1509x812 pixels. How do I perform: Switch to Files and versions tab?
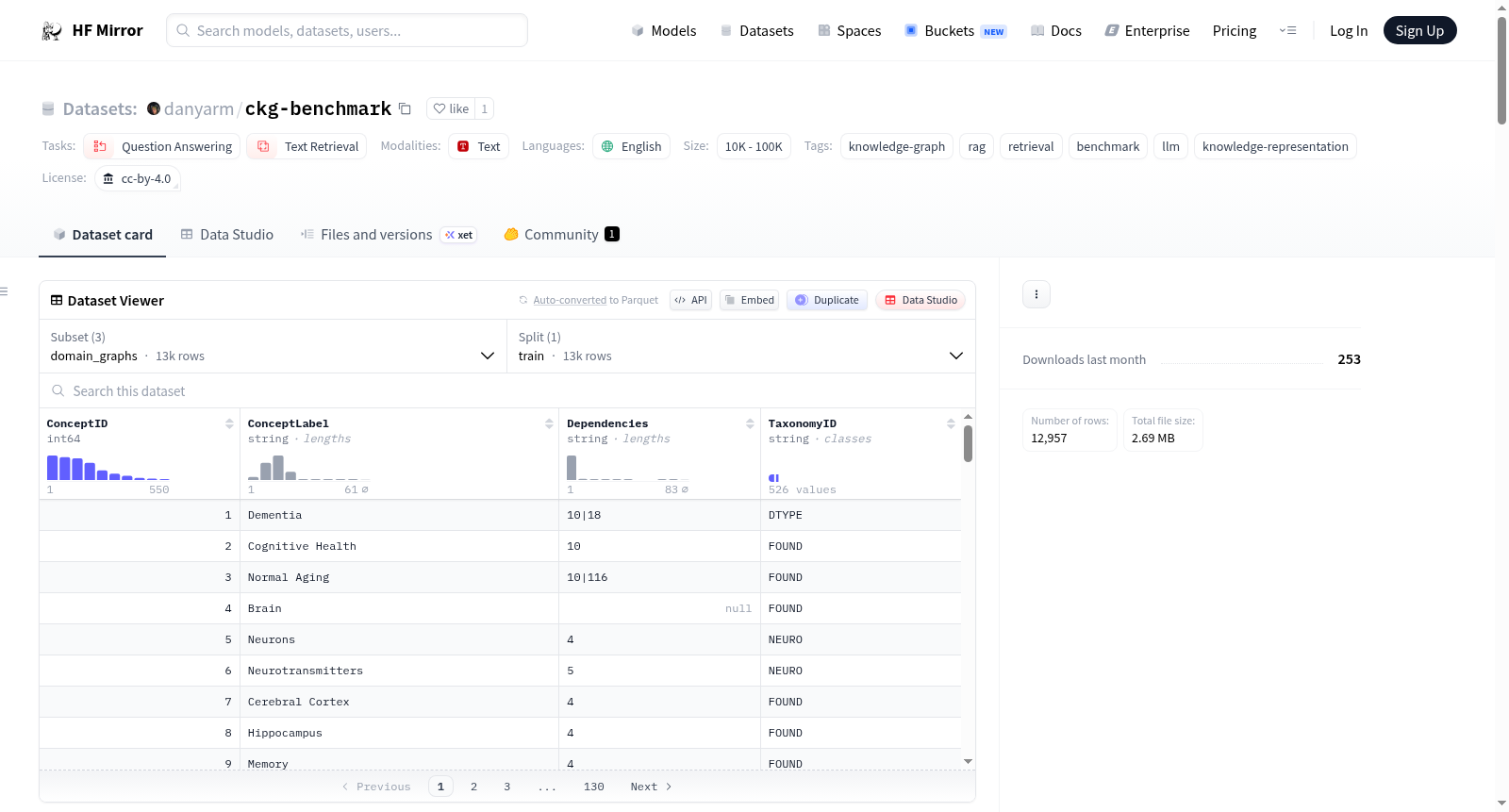[388, 235]
